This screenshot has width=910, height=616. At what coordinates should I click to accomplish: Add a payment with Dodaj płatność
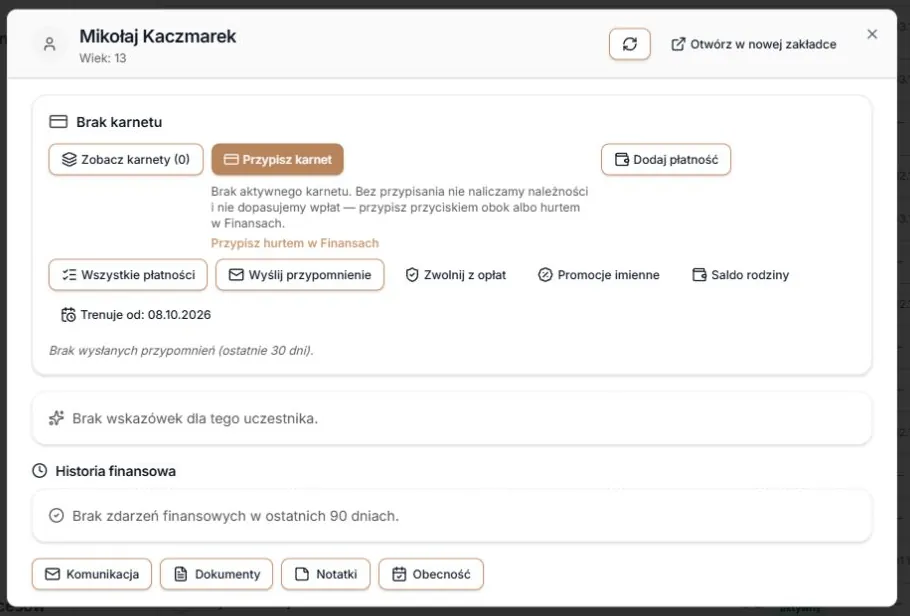[x=666, y=160]
